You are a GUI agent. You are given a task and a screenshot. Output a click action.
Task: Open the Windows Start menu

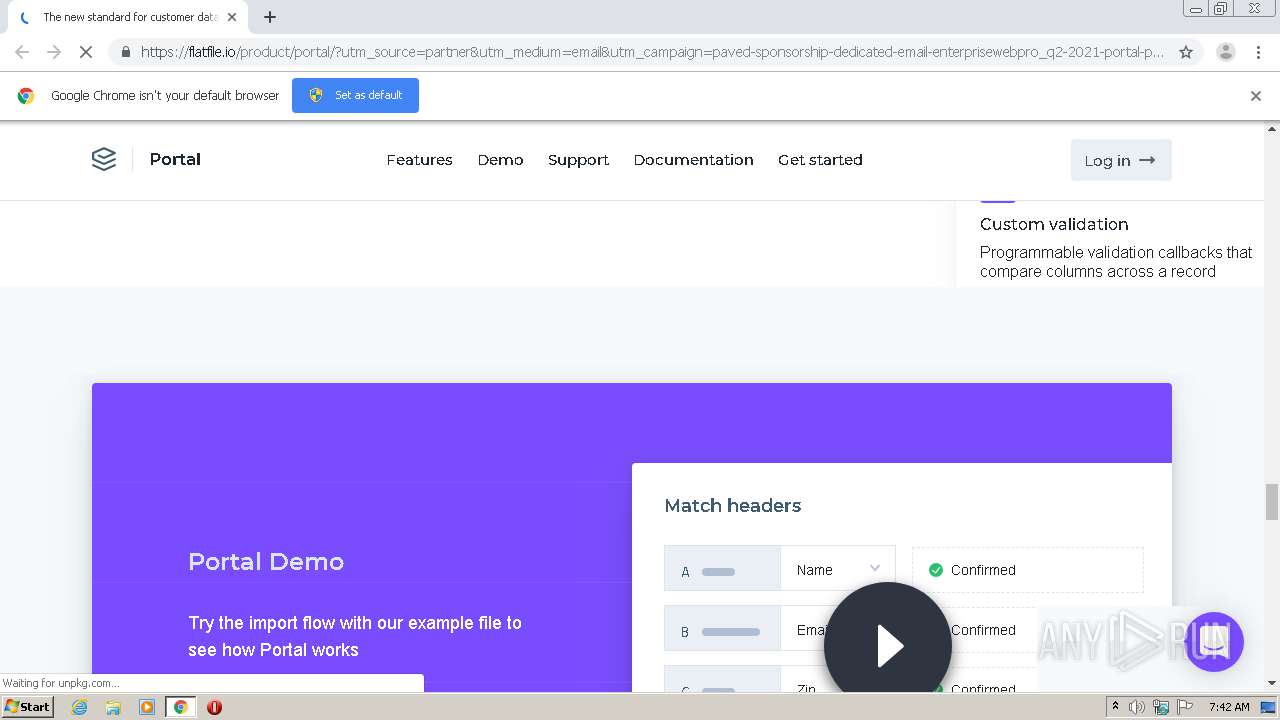[27, 706]
